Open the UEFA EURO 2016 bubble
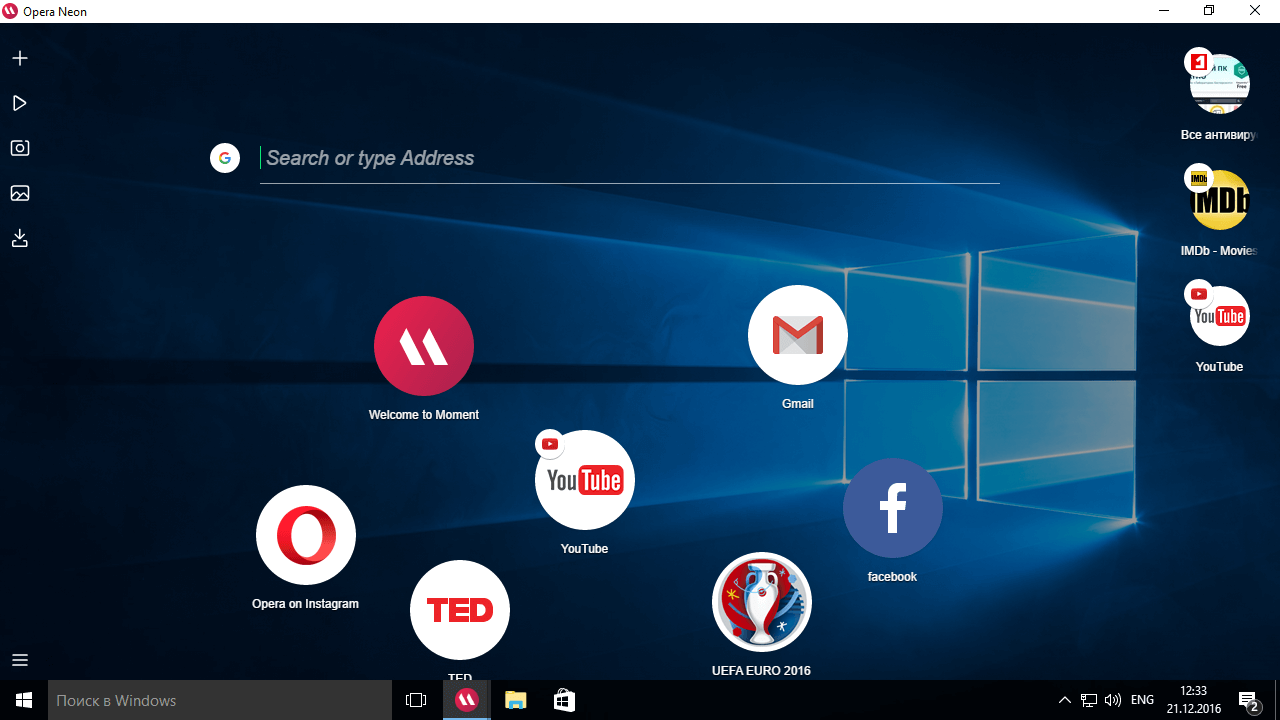The height and width of the screenshot is (720, 1280). (762, 602)
